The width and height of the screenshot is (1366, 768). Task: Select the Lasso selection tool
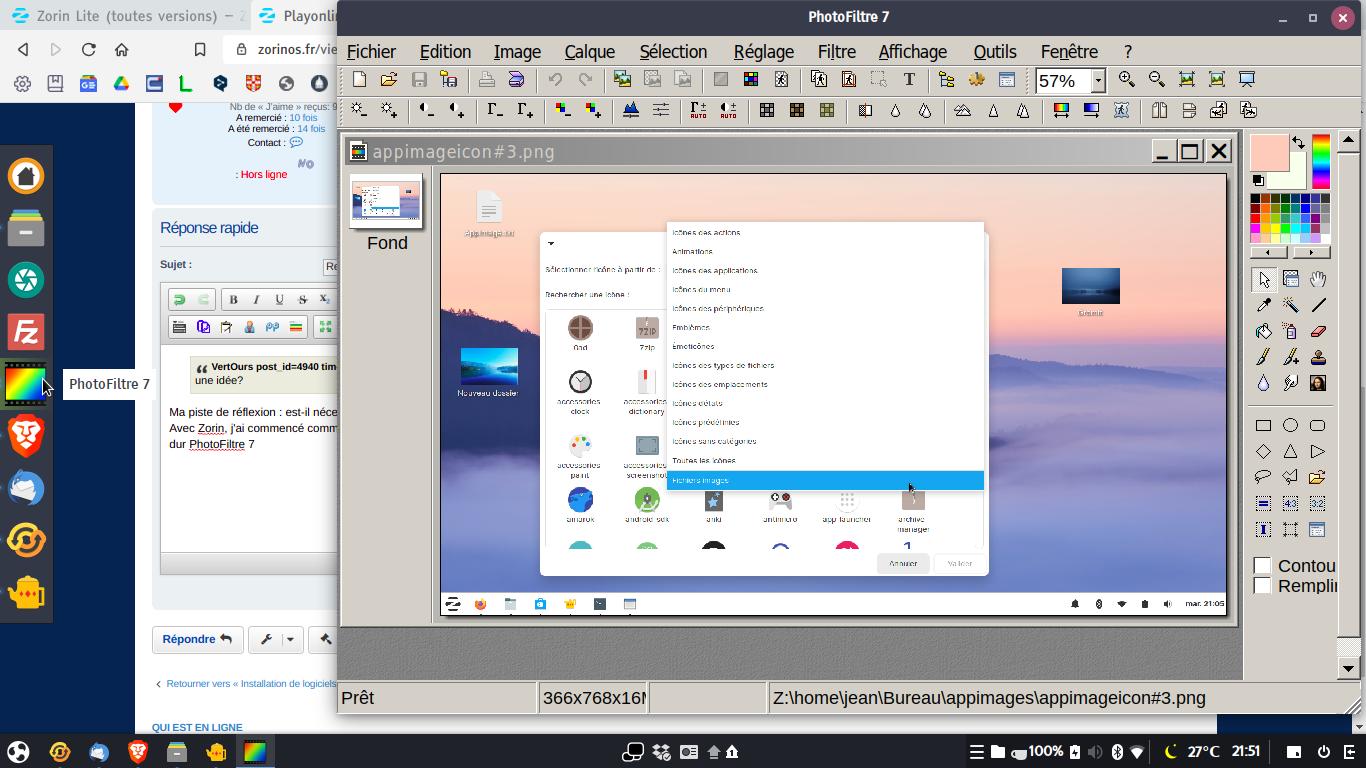[1264, 477]
